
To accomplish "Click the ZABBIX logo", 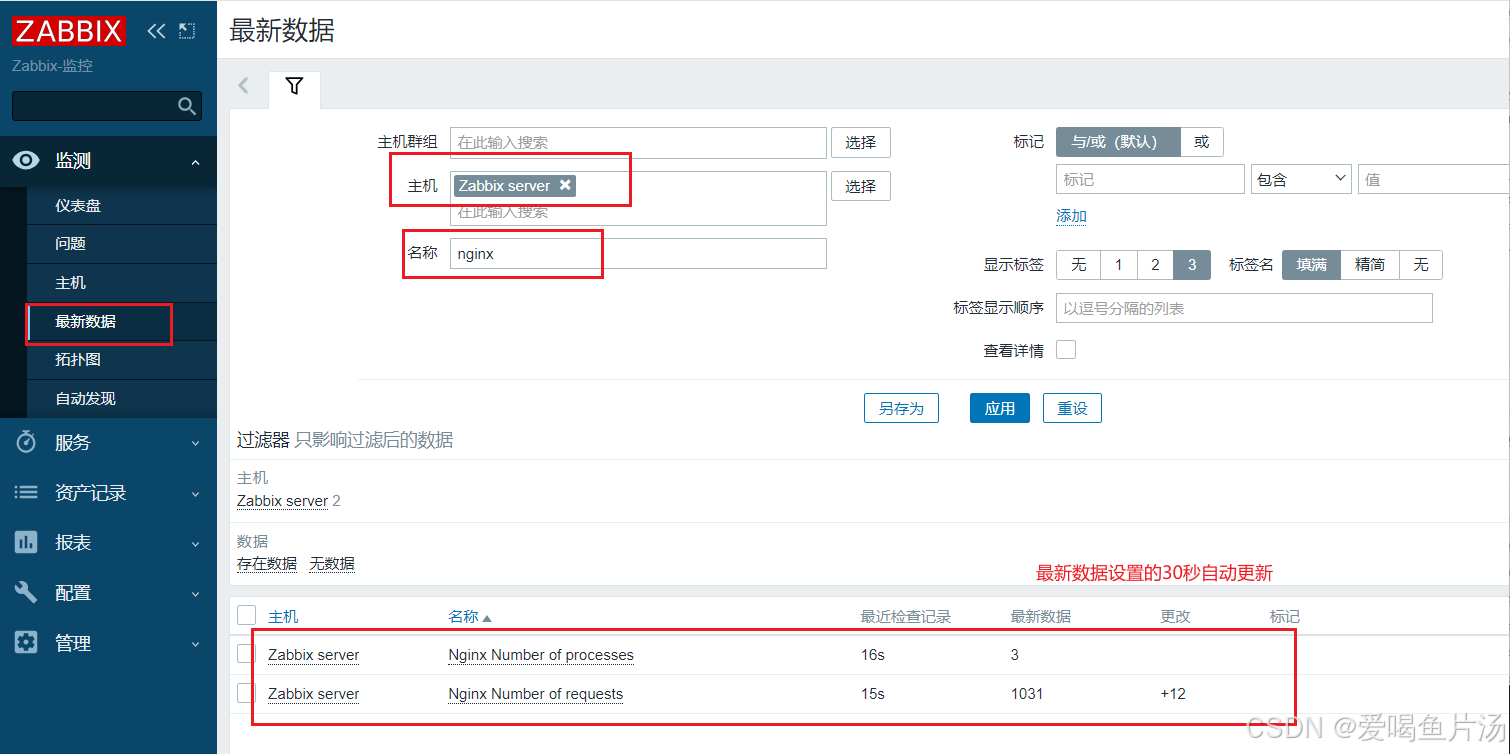I will 68,30.
